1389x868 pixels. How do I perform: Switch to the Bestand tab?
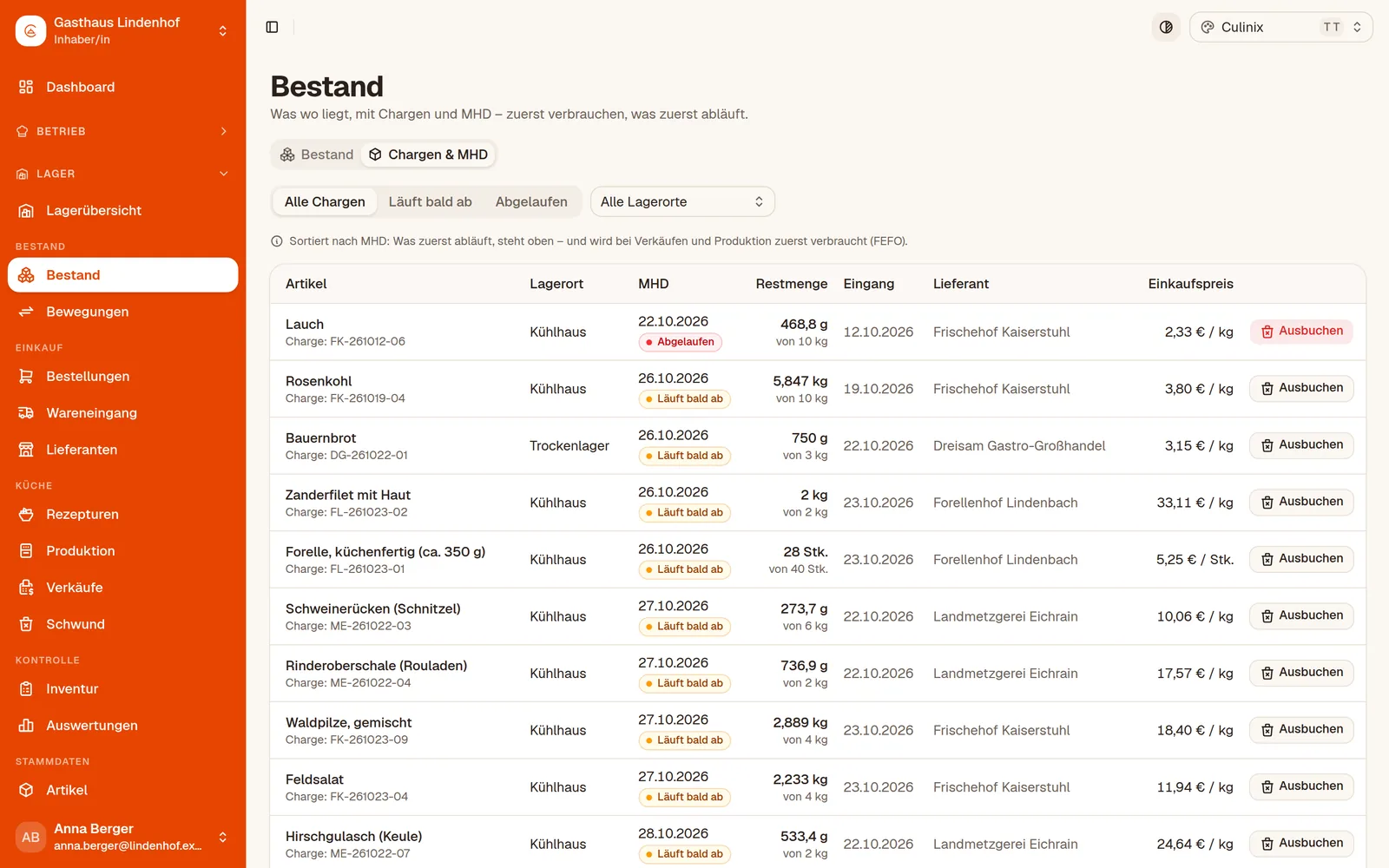(317, 155)
